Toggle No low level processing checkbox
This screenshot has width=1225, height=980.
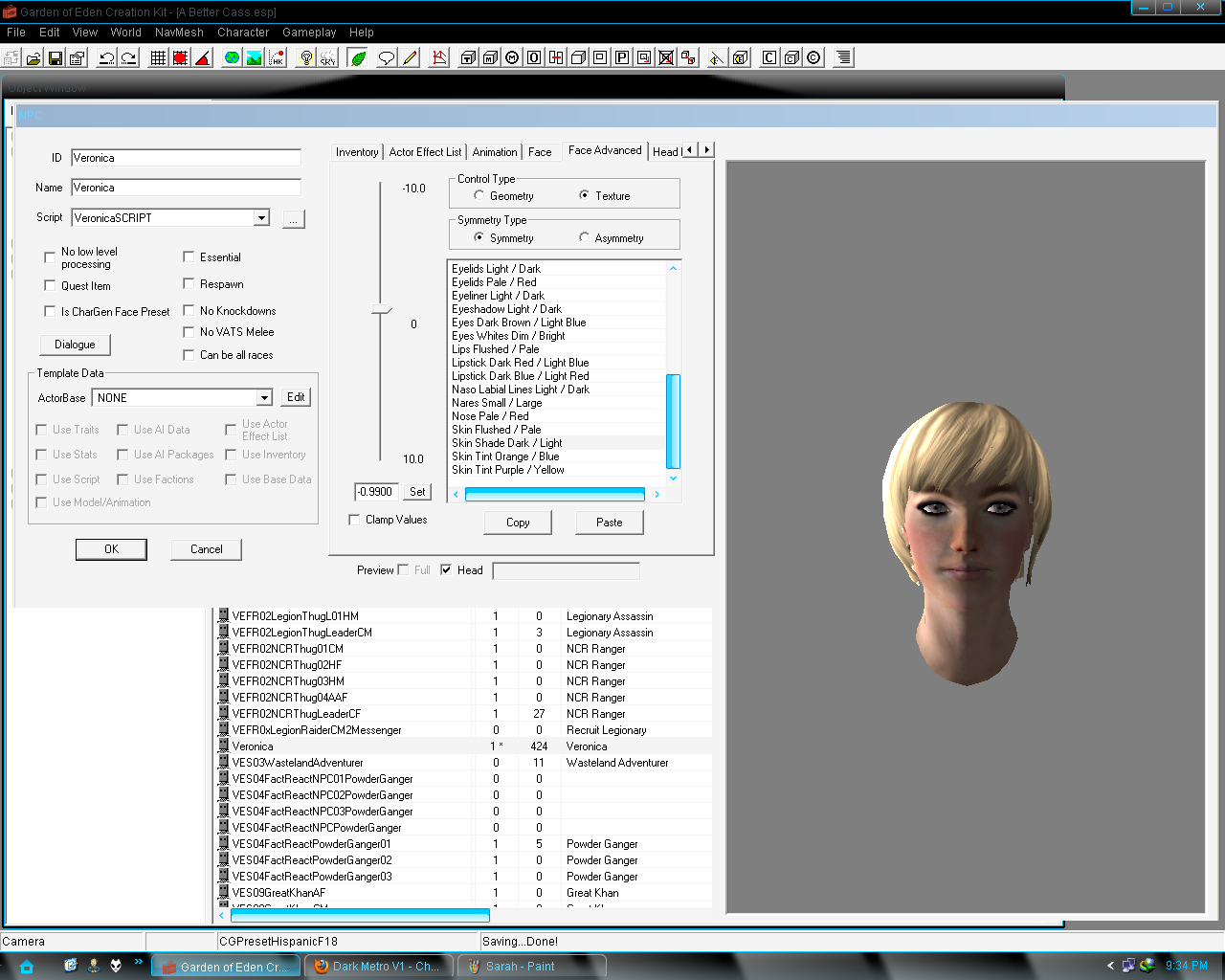pyautogui.click(x=50, y=257)
